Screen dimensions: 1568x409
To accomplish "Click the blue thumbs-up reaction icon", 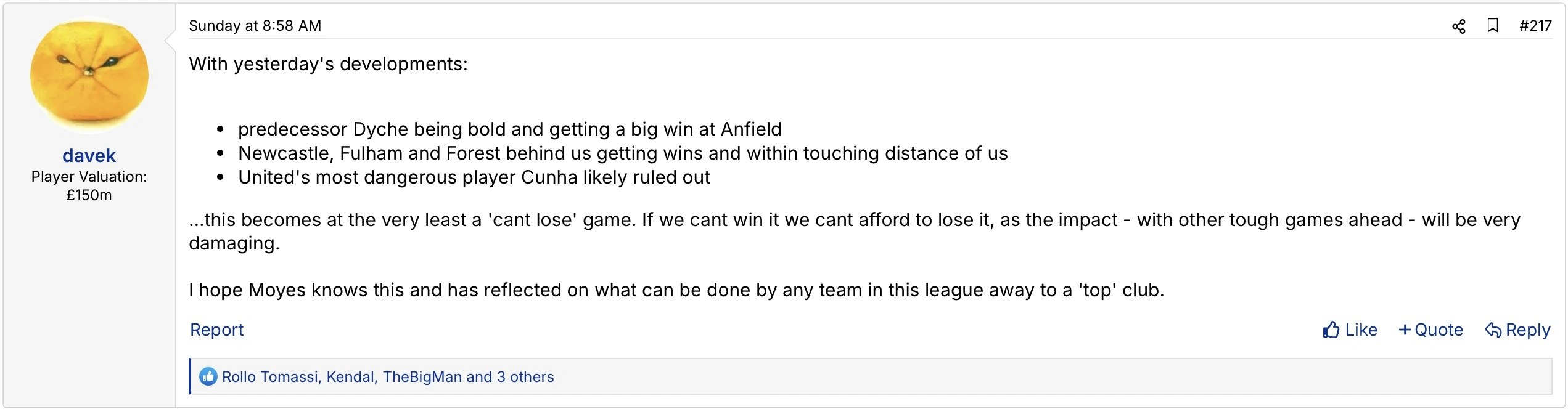I will [x=208, y=376].
